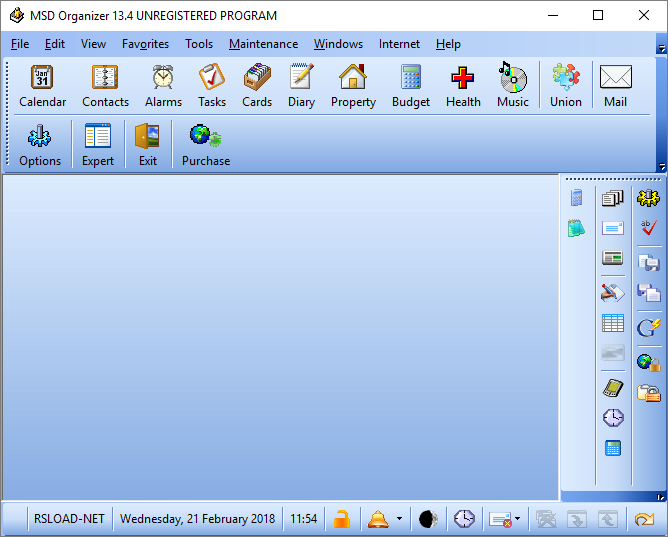
Task: Open the Music module
Action: 513,85
